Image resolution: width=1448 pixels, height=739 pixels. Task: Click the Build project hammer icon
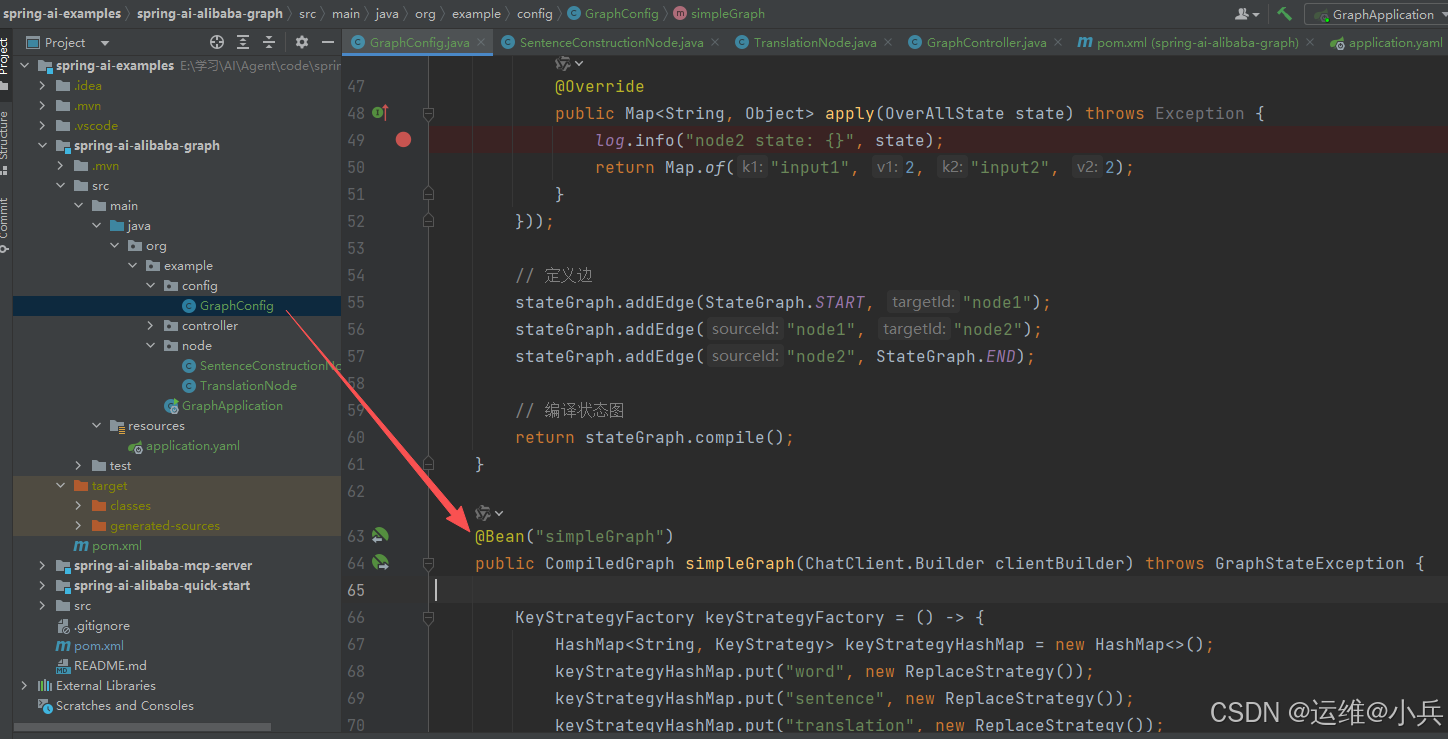(x=1285, y=14)
